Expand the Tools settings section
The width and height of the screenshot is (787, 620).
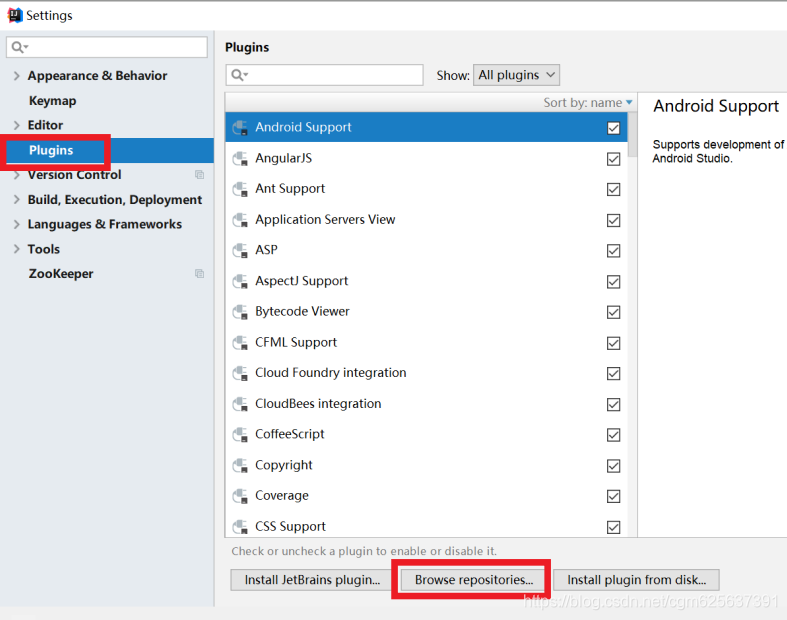pyautogui.click(x=17, y=249)
